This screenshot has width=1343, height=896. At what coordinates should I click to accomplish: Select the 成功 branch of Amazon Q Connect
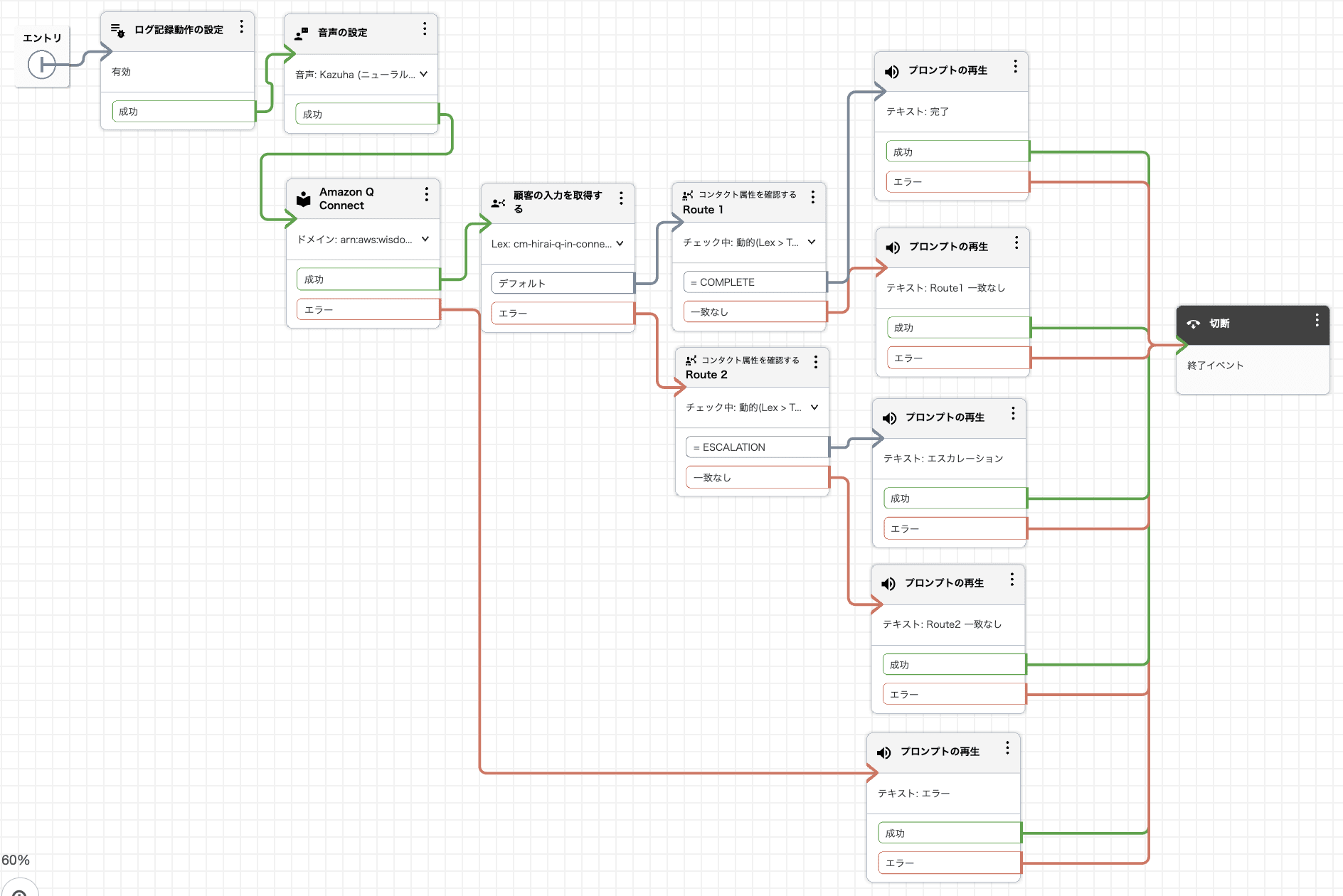368,279
